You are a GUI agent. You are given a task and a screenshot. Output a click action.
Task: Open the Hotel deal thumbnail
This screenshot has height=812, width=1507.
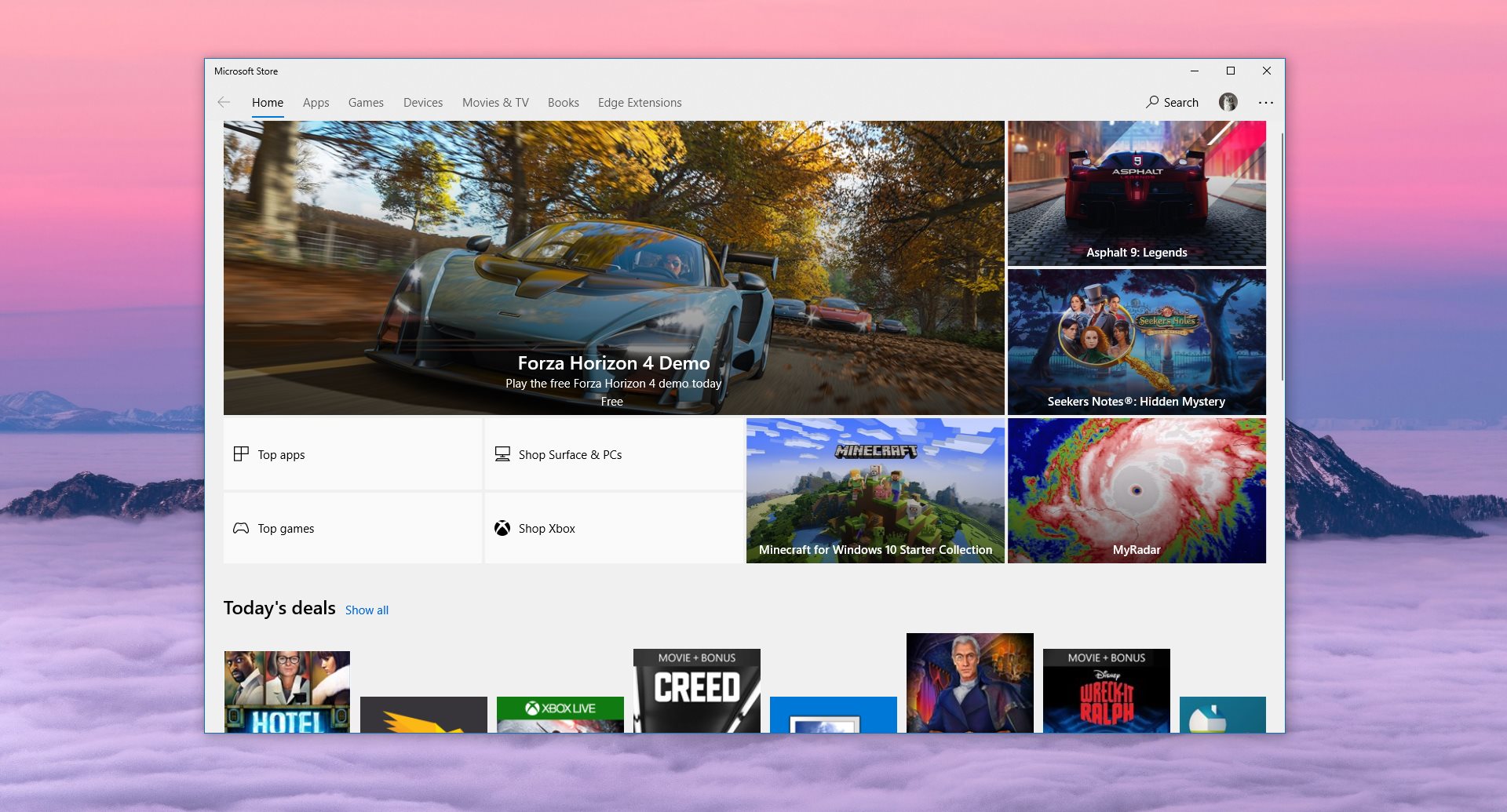[x=287, y=691]
